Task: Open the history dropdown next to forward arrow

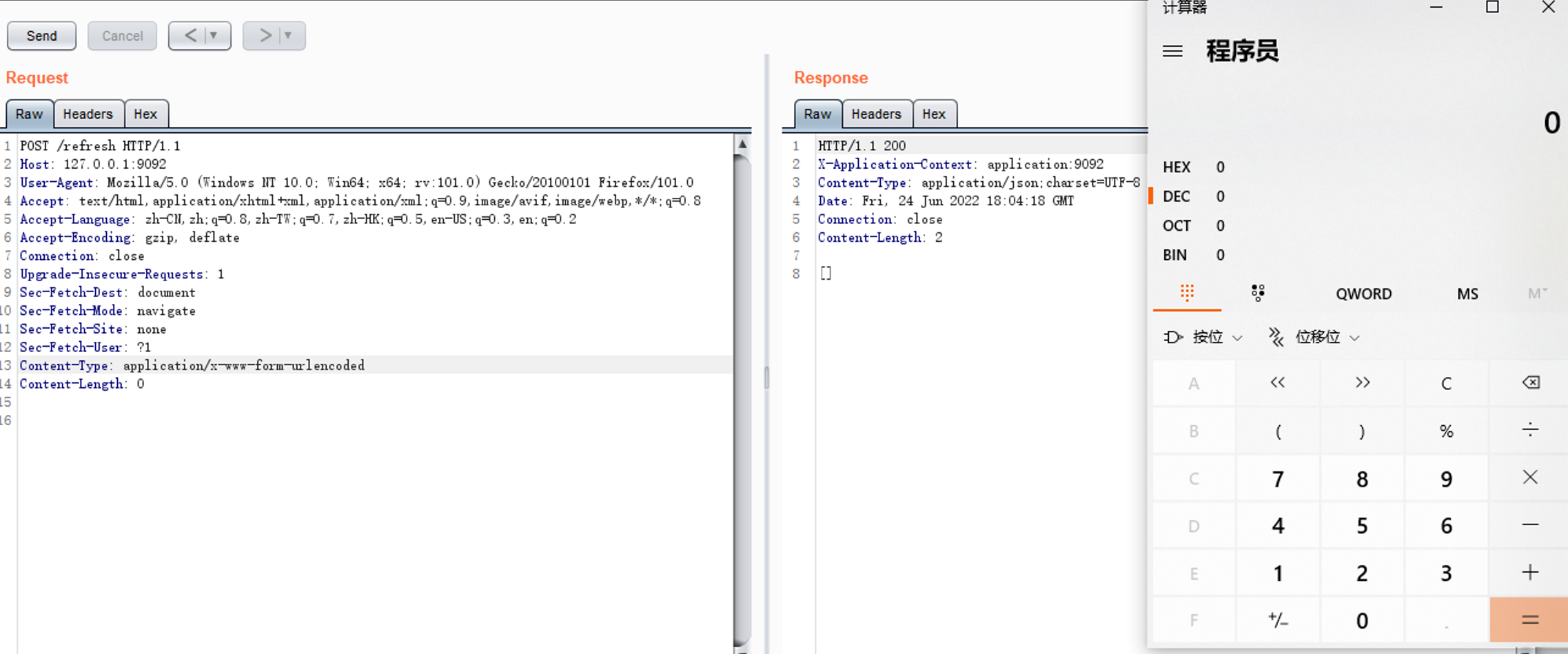Action: (289, 36)
